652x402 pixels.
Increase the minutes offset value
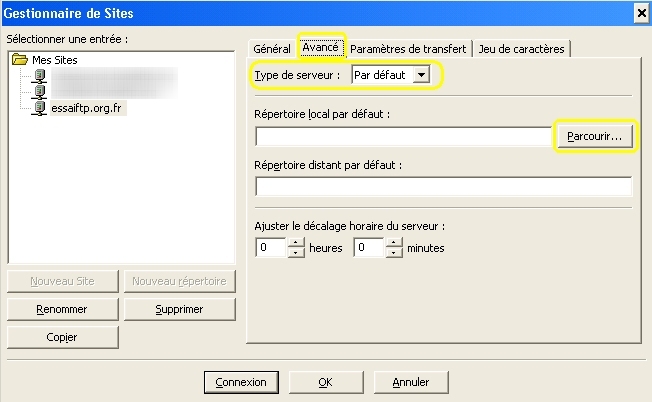(x=394, y=242)
